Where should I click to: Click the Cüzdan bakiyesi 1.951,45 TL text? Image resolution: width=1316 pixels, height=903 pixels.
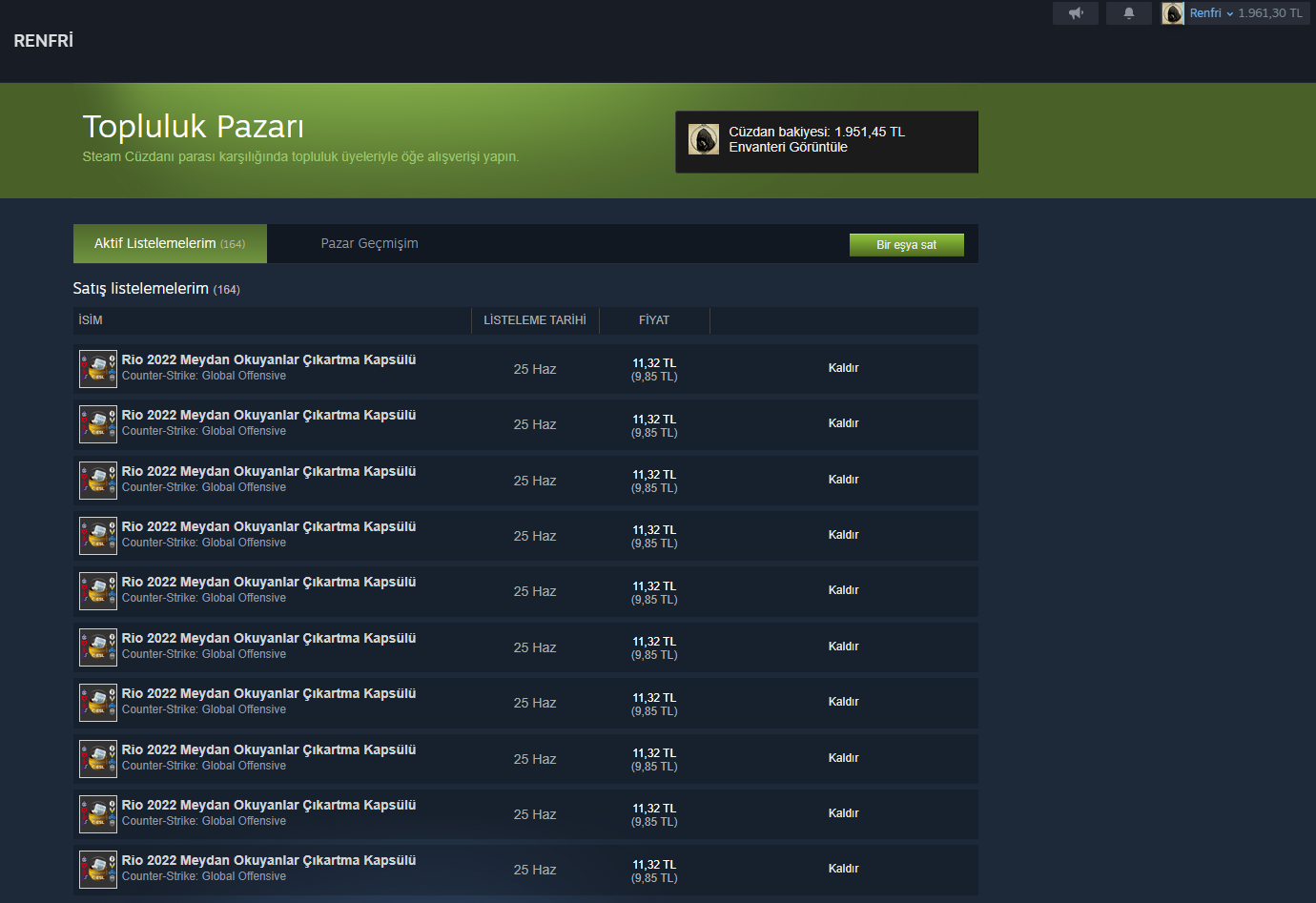tap(817, 132)
